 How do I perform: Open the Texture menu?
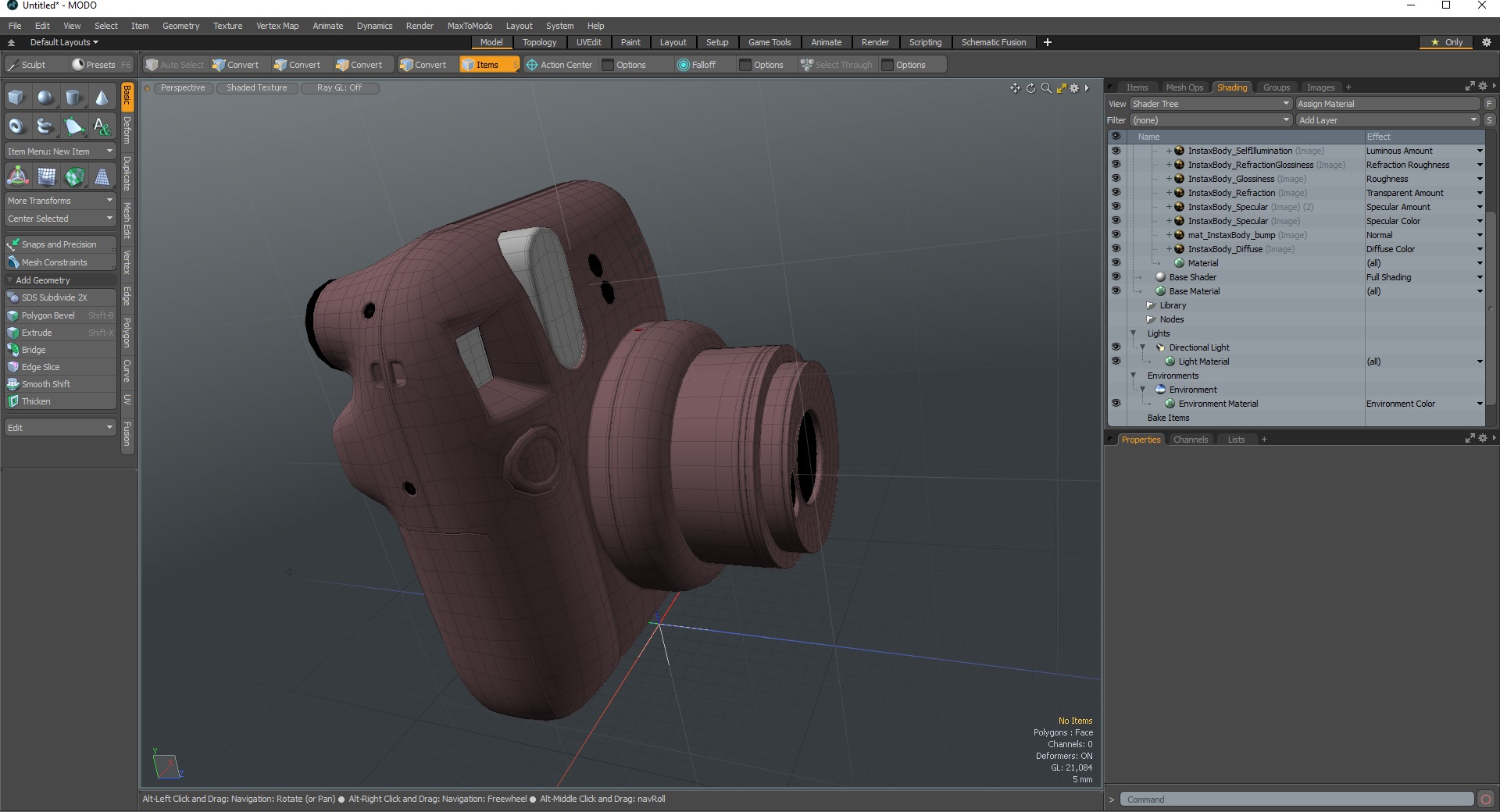pyautogui.click(x=227, y=26)
